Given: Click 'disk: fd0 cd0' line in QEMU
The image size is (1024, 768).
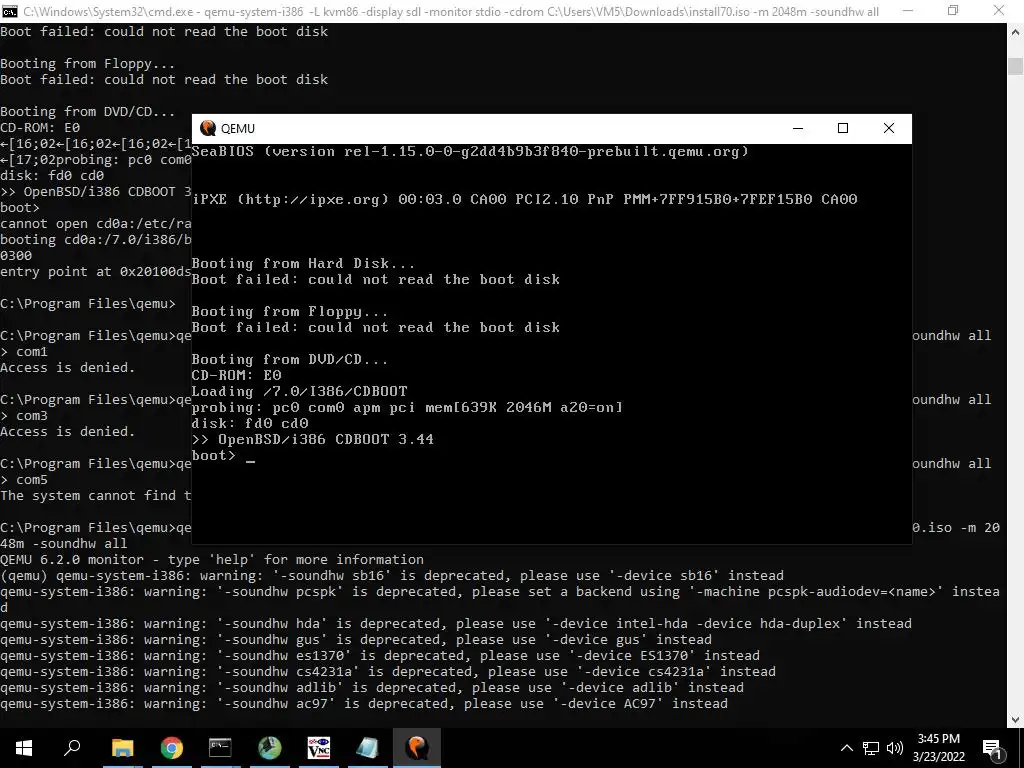Looking at the screenshot, I should [x=249, y=423].
